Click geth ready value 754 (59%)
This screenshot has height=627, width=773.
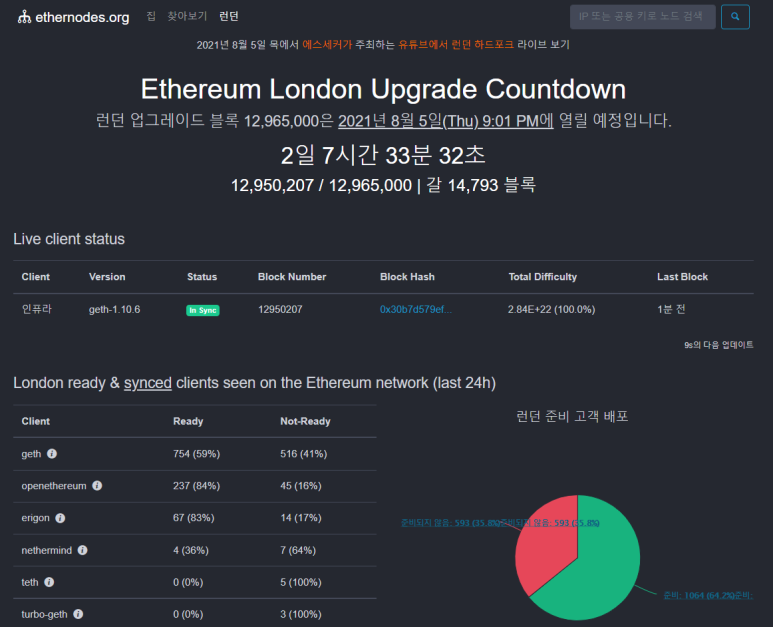pyautogui.click(x=196, y=454)
